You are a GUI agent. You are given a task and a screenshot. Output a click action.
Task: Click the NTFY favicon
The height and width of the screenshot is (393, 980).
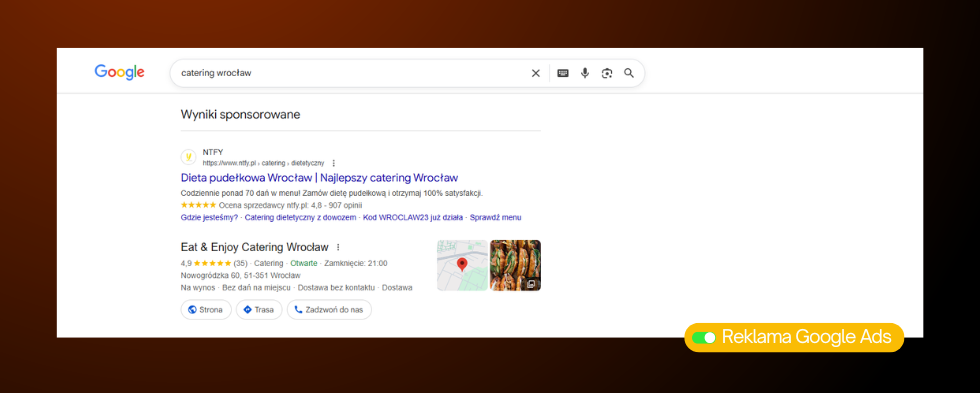pyautogui.click(x=188, y=157)
